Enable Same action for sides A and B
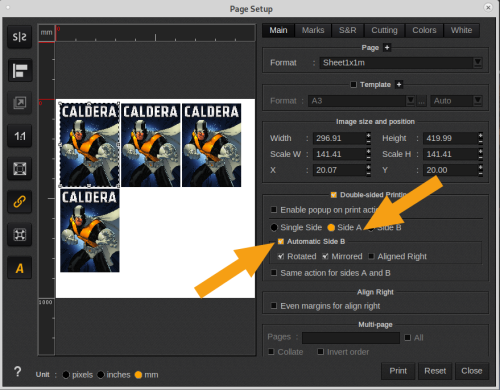This screenshot has height=390, width=500. point(274,273)
